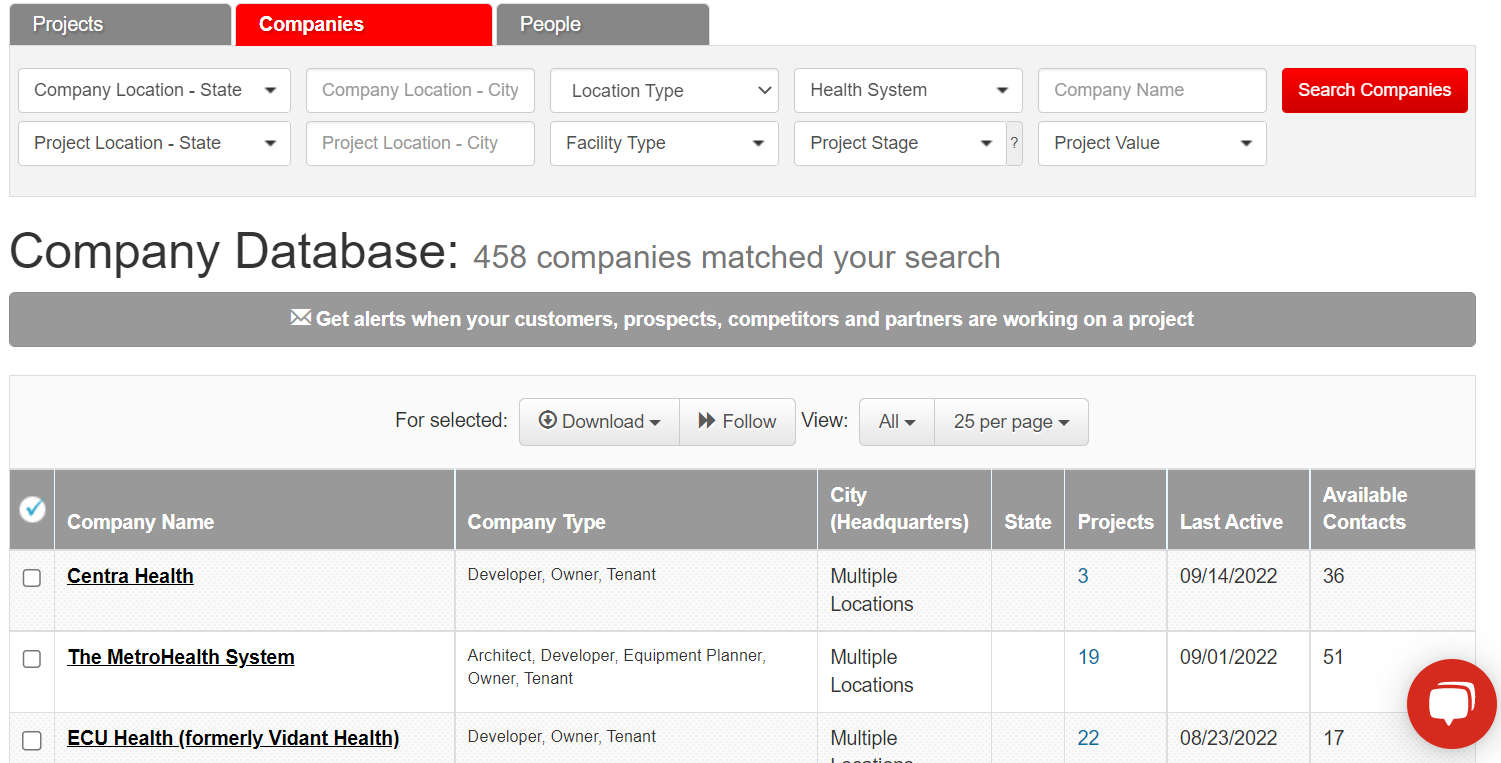Open the Company Location - State dropdown
The image size is (1501, 763).
[x=153, y=90]
